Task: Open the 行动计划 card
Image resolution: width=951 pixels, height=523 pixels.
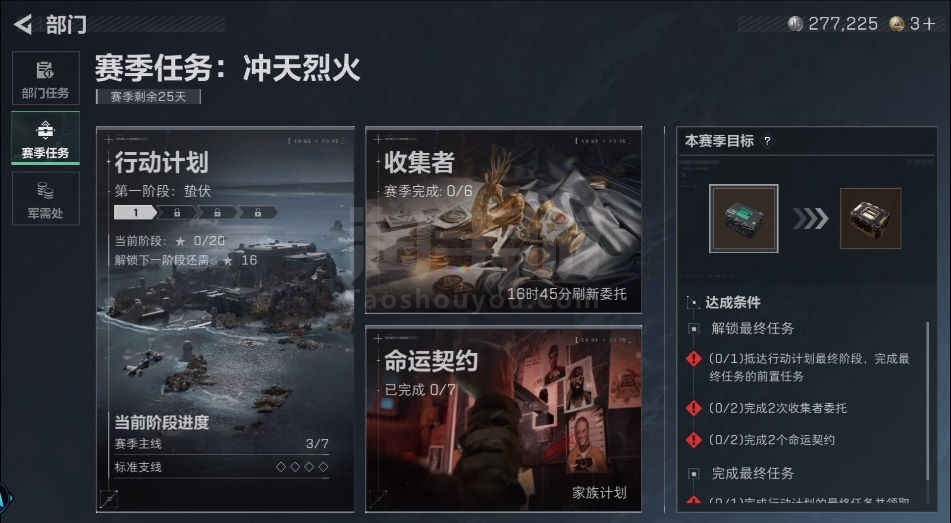Action: [x=225, y=319]
